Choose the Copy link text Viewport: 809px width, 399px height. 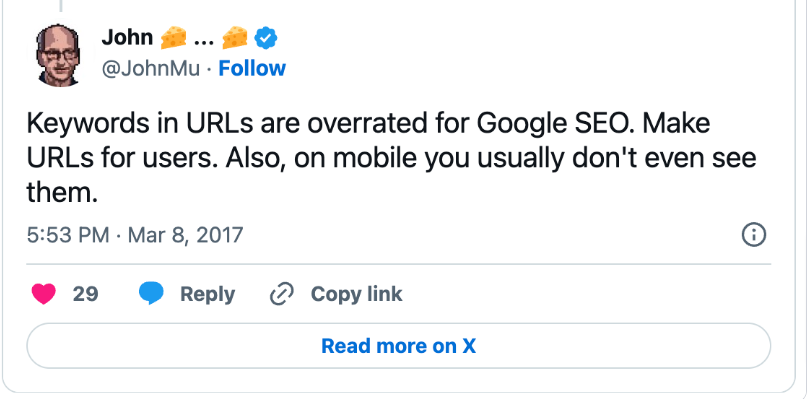(x=356, y=294)
